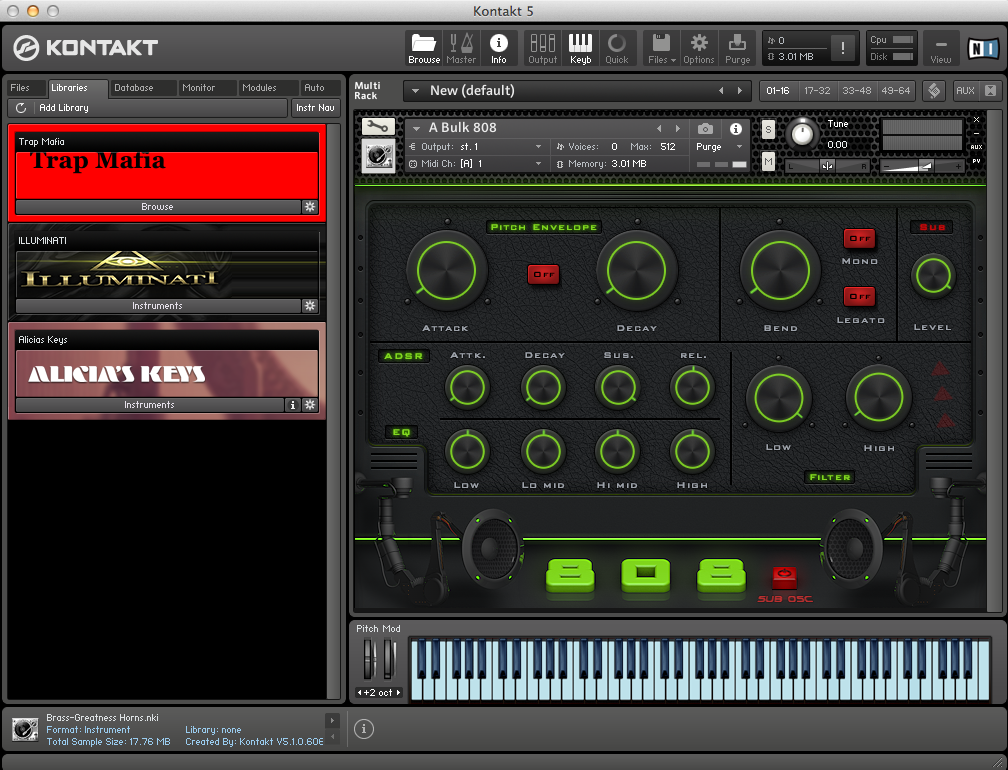Click the Quick load icon
Screen dimensions: 1008x770
(616, 48)
